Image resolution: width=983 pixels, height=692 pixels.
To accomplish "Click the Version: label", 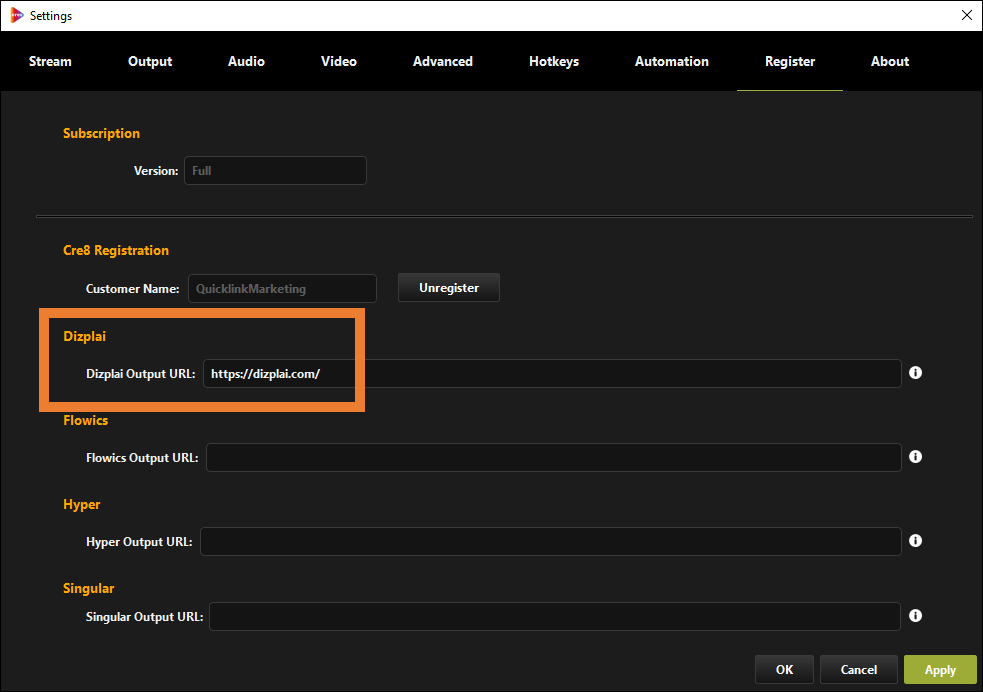I will [156, 171].
